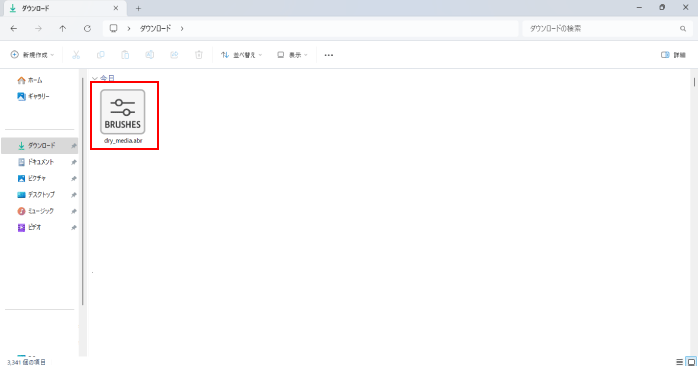Viewport: 698px width, 366px height.
Task: Minimize the Explorer window
Action: click(639, 8)
